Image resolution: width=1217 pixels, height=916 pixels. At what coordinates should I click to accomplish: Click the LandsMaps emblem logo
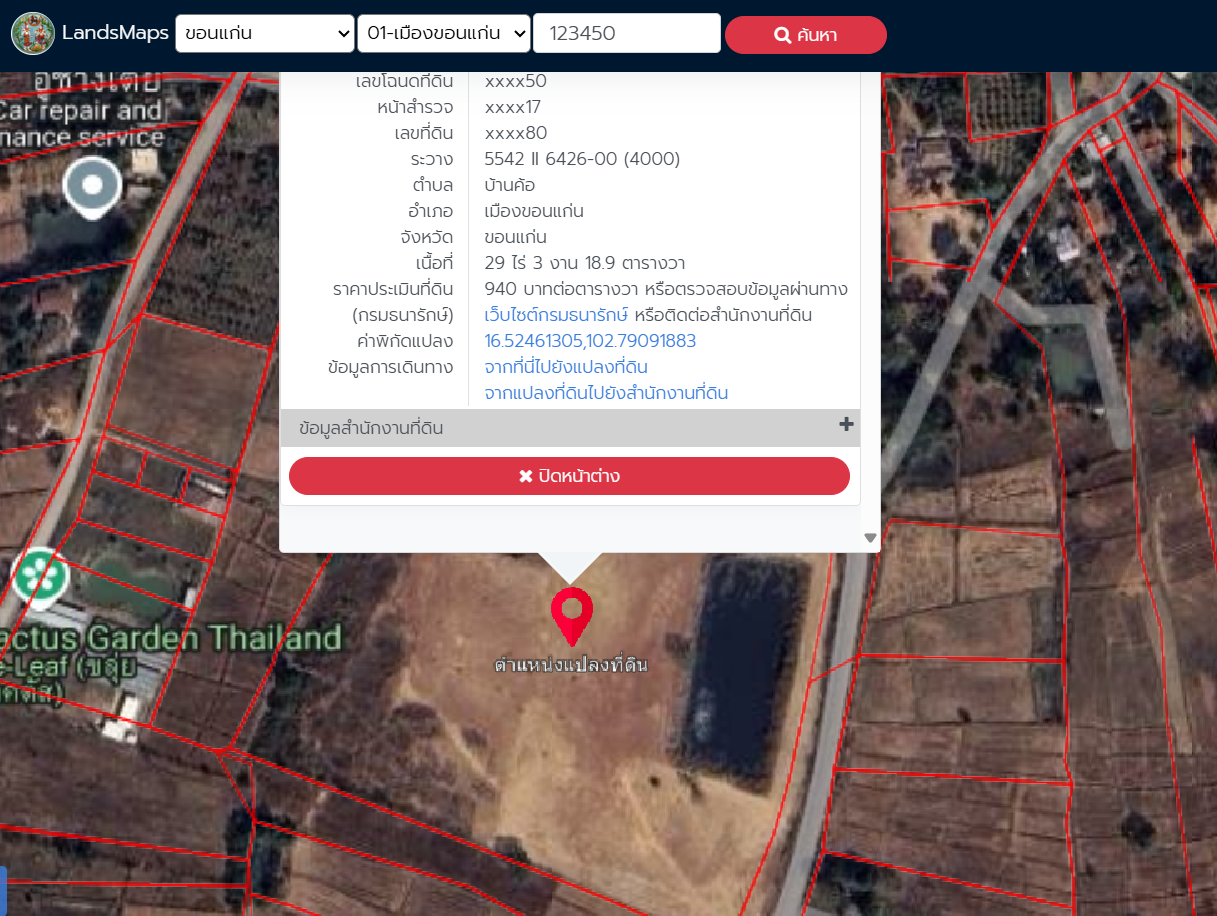click(33, 33)
